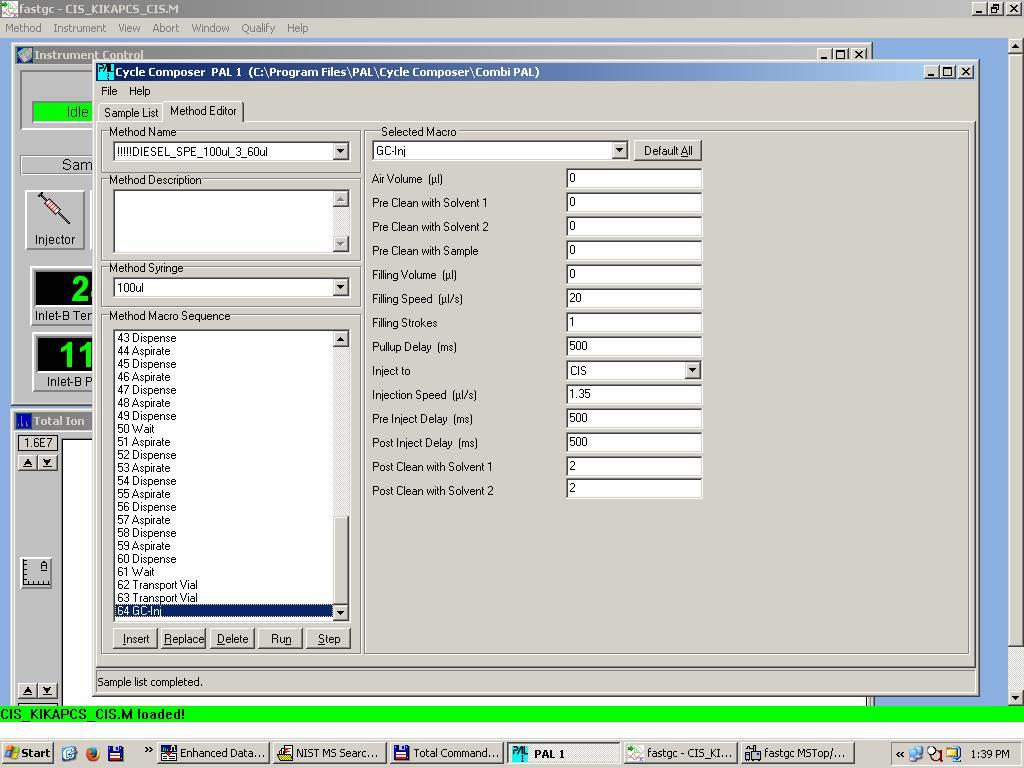Viewport: 1024px width, 768px height.
Task: Expand hidden quick launch icons chevron
Action: pos(148,750)
